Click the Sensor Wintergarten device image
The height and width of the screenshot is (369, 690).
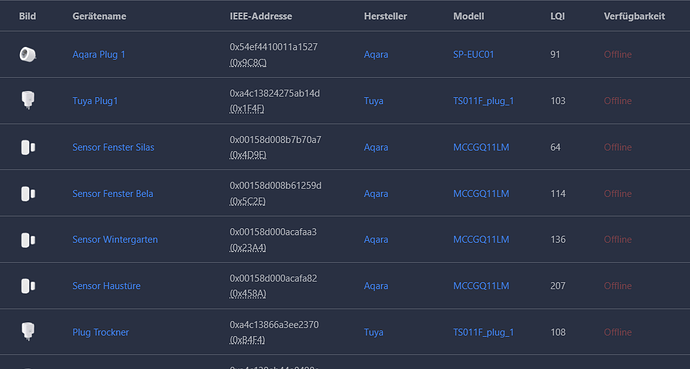click(28, 240)
